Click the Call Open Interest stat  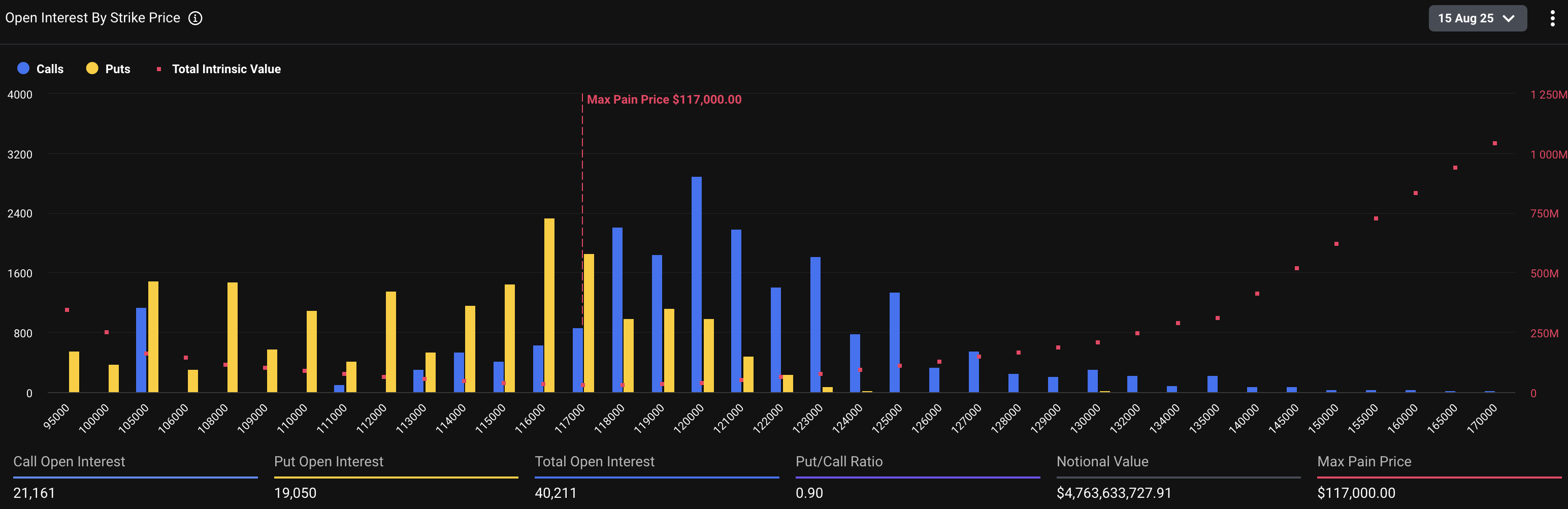point(70,462)
